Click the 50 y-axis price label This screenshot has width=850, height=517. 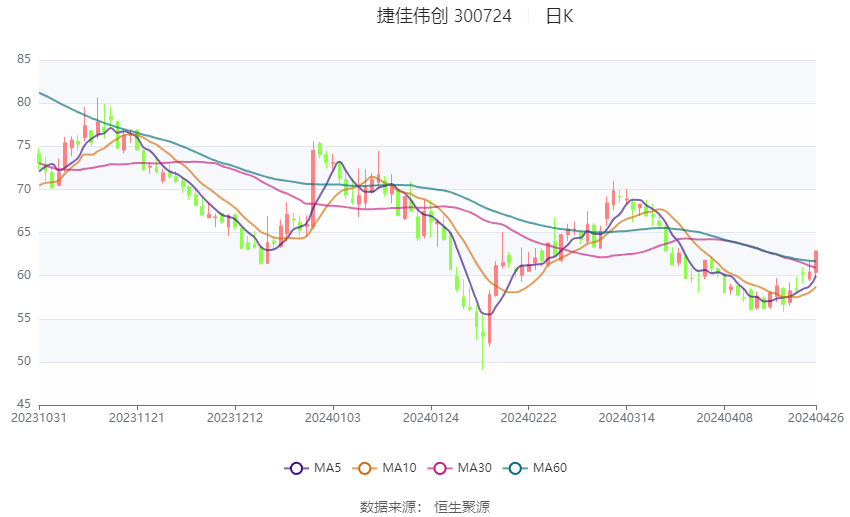pyautogui.click(x=24, y=361)
